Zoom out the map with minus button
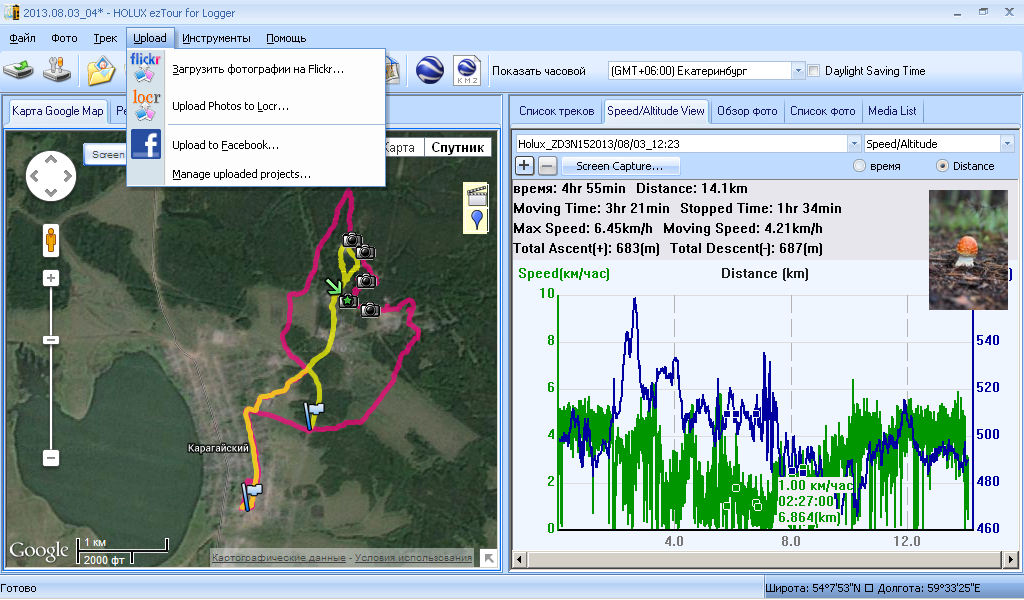1024x600 pixels. (51, 458)
